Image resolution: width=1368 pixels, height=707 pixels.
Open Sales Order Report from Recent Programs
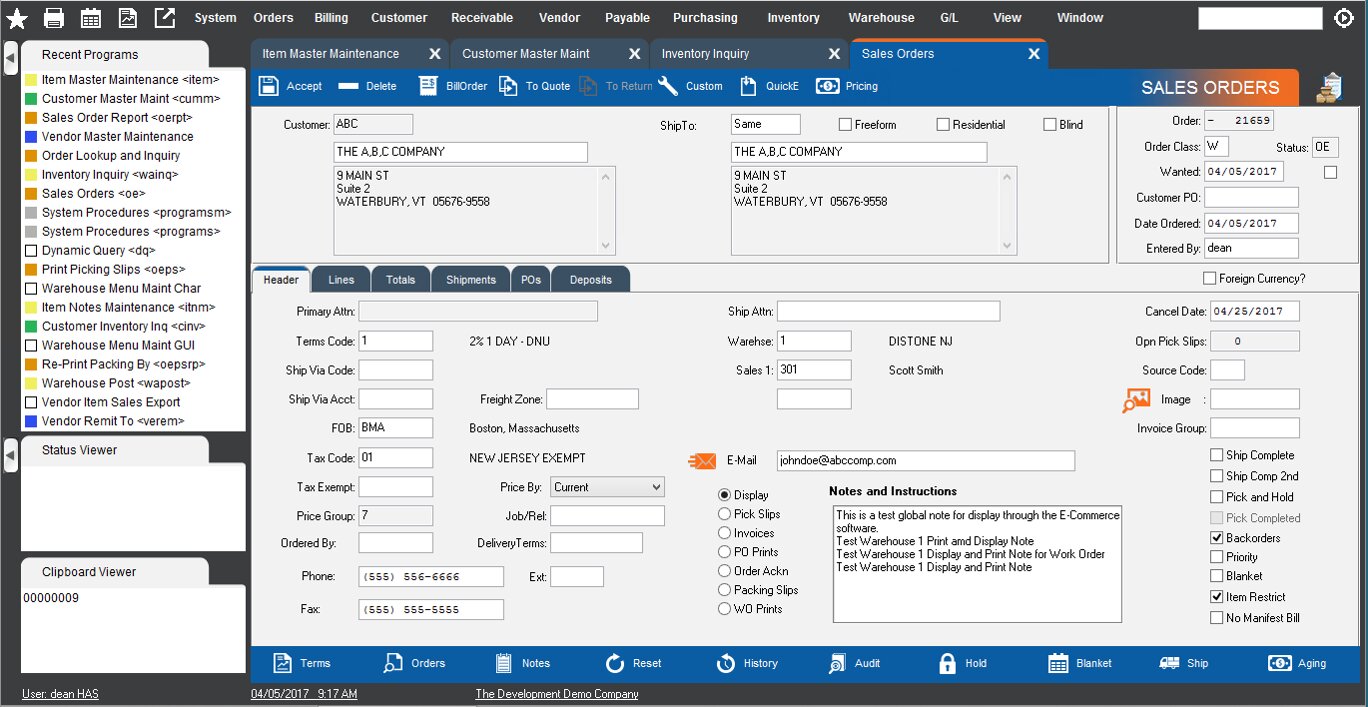[116, 117]
